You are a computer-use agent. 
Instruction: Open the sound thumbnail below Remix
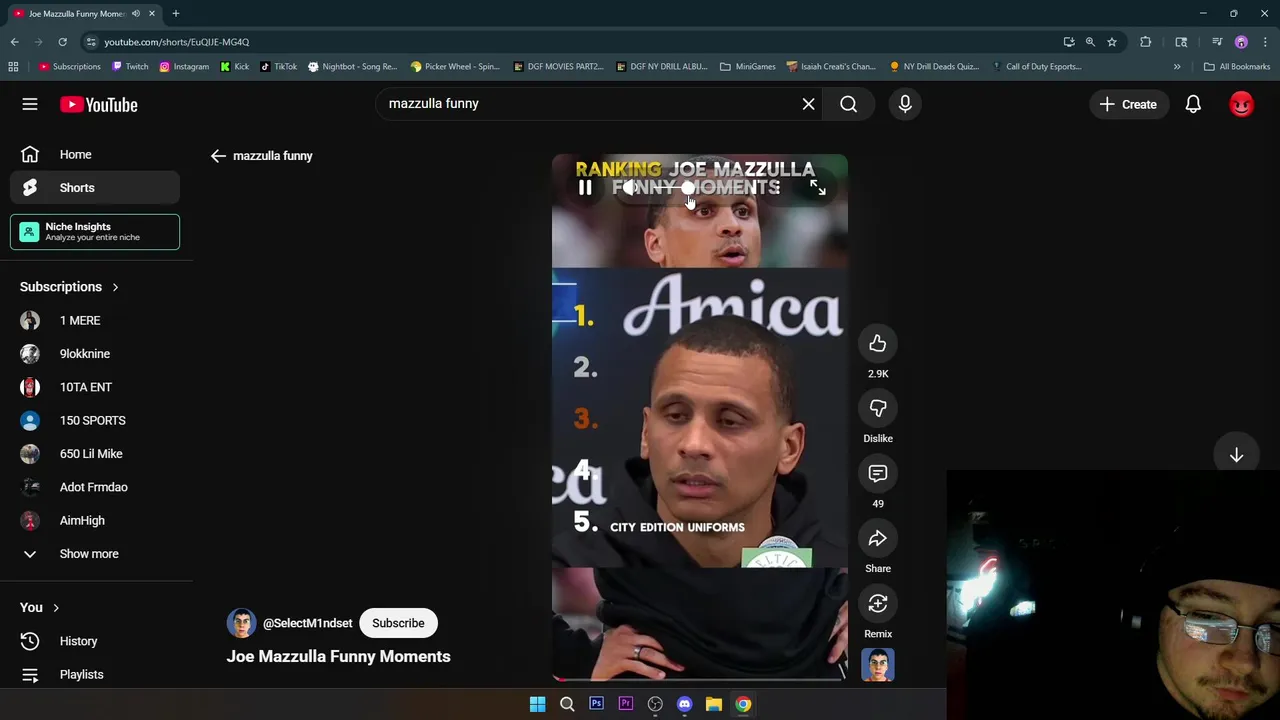[877, 665]
